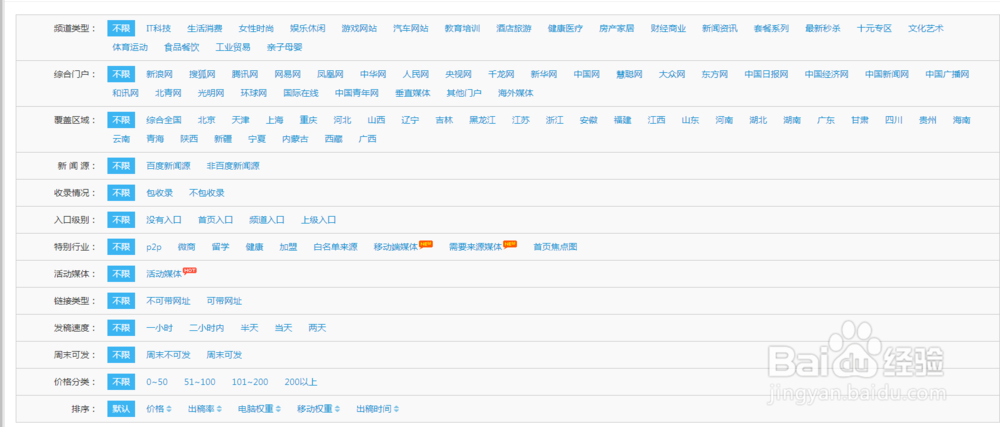
Task: Click the 活动媒体 HOT link
Action: click(164, 274)
